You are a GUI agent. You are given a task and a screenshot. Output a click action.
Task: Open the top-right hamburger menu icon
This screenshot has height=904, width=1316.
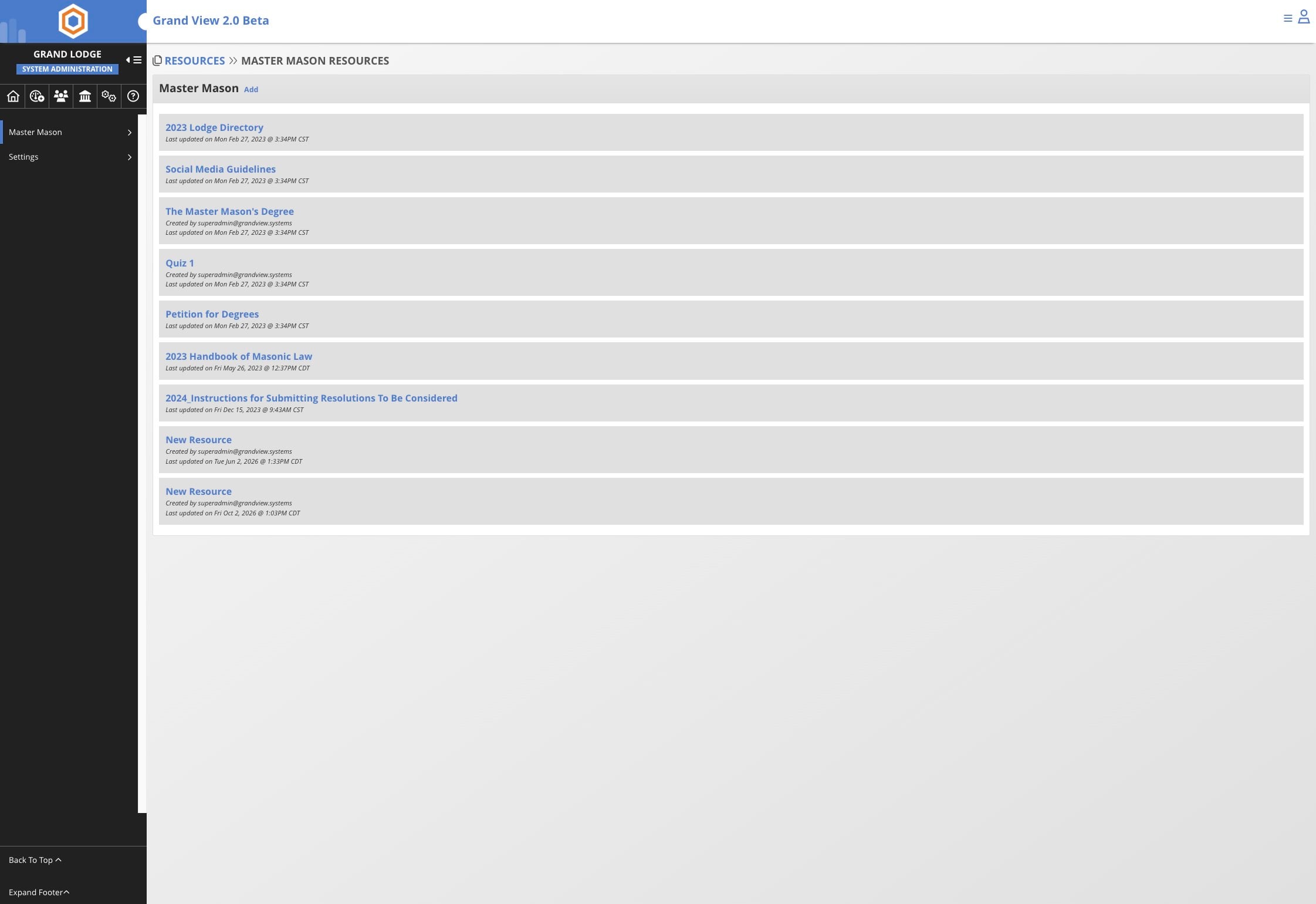click(1288, 19)
